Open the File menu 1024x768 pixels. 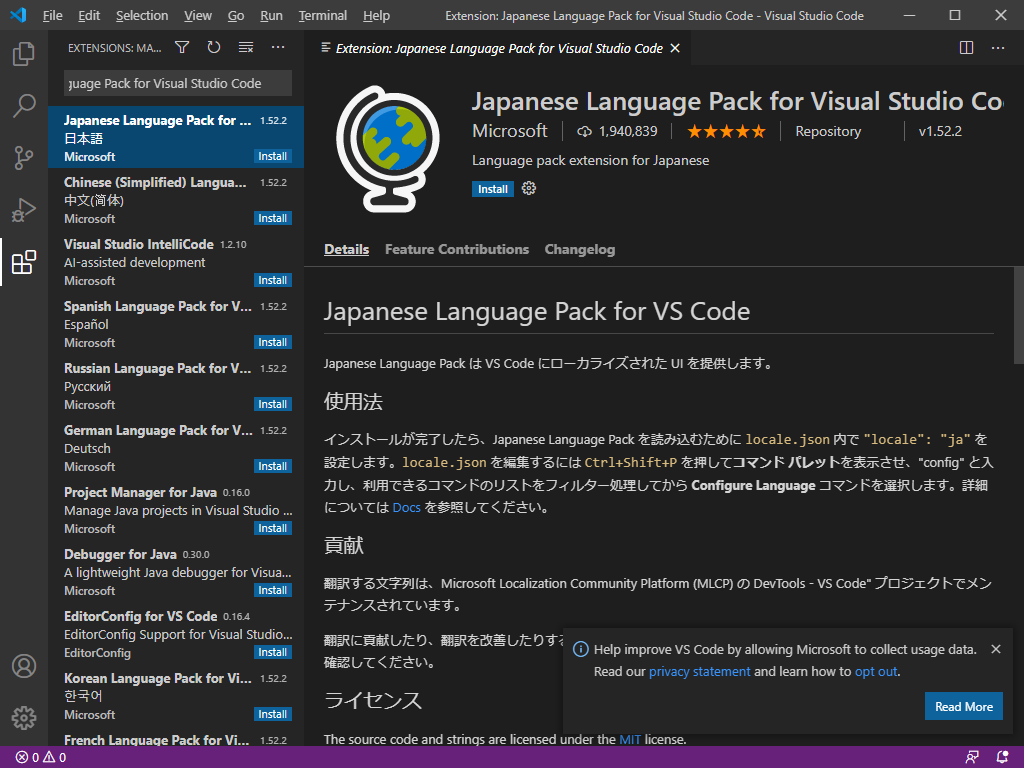pos(52,16)
